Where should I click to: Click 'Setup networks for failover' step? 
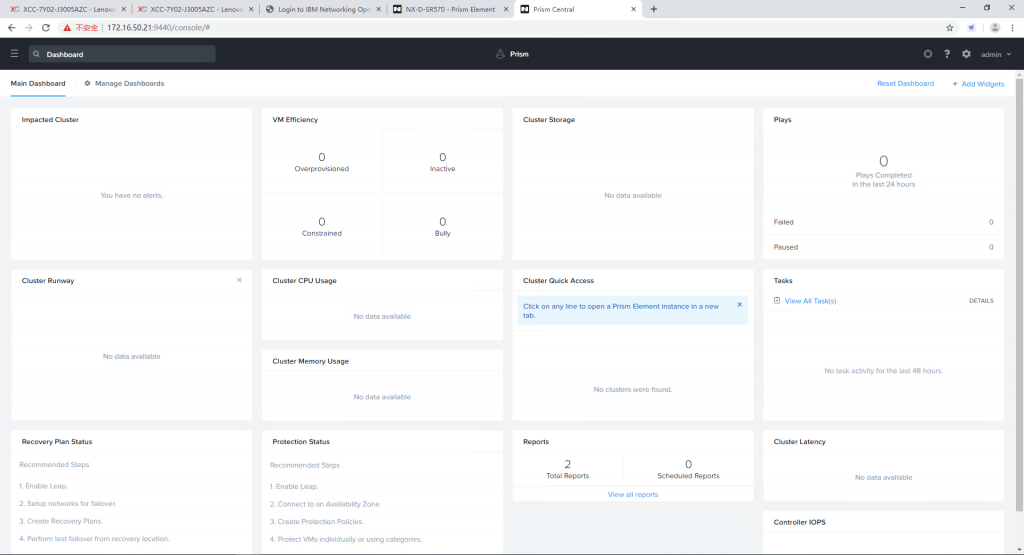point(68,503)
